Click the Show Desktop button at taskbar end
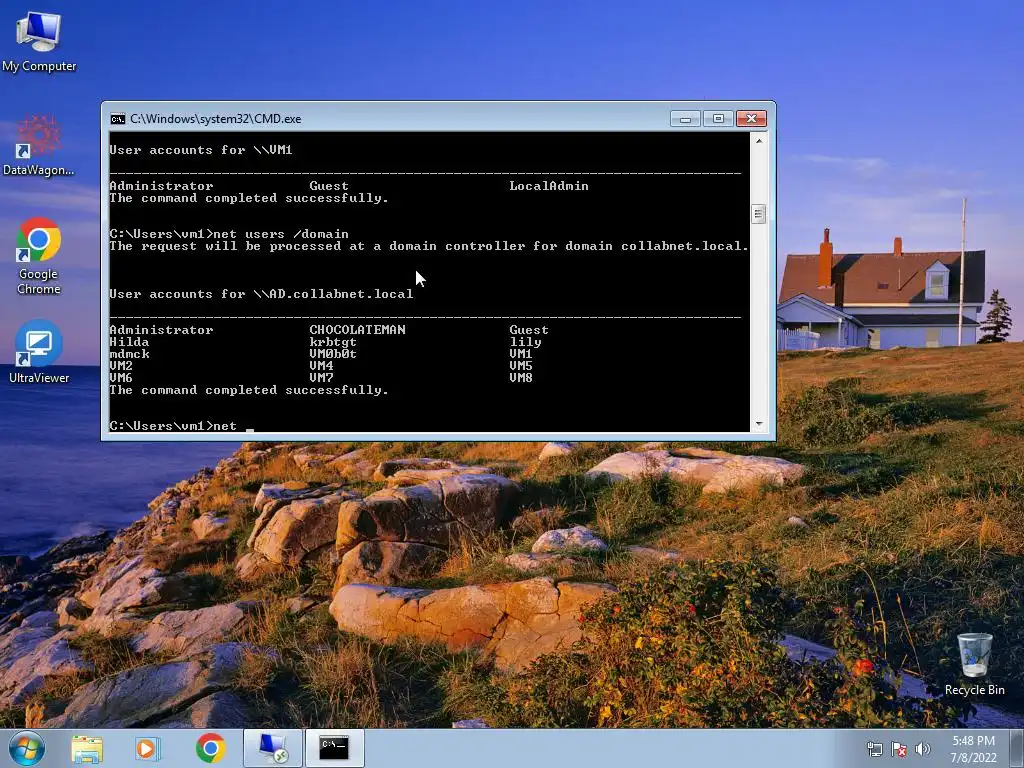This screenshot has height=768, width=1024. [x=1017, y=748]
